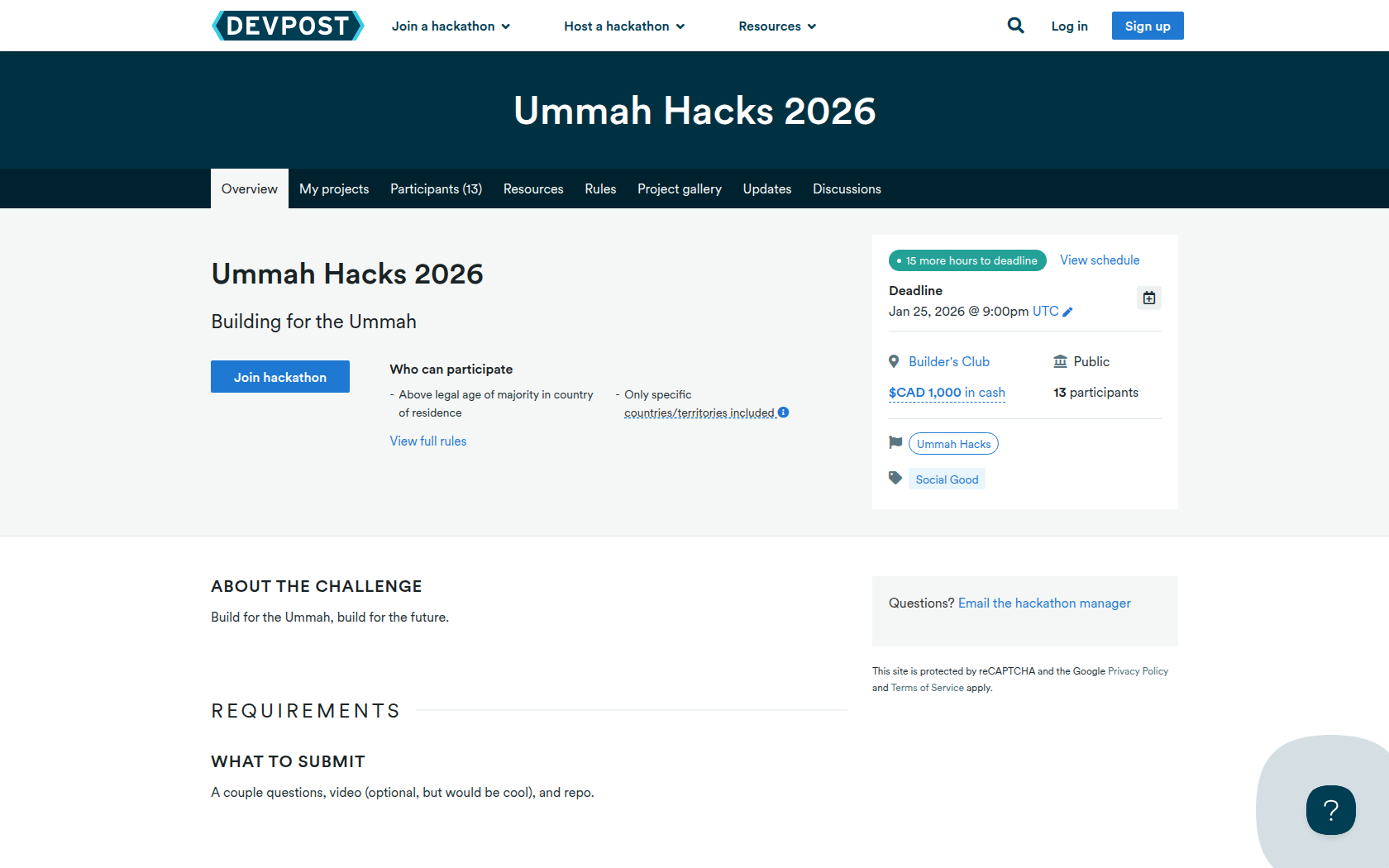This screenshot has height=868, width=1389.
Task: Click the location pin icon by Builder's Club
Action: pos(894,361)
